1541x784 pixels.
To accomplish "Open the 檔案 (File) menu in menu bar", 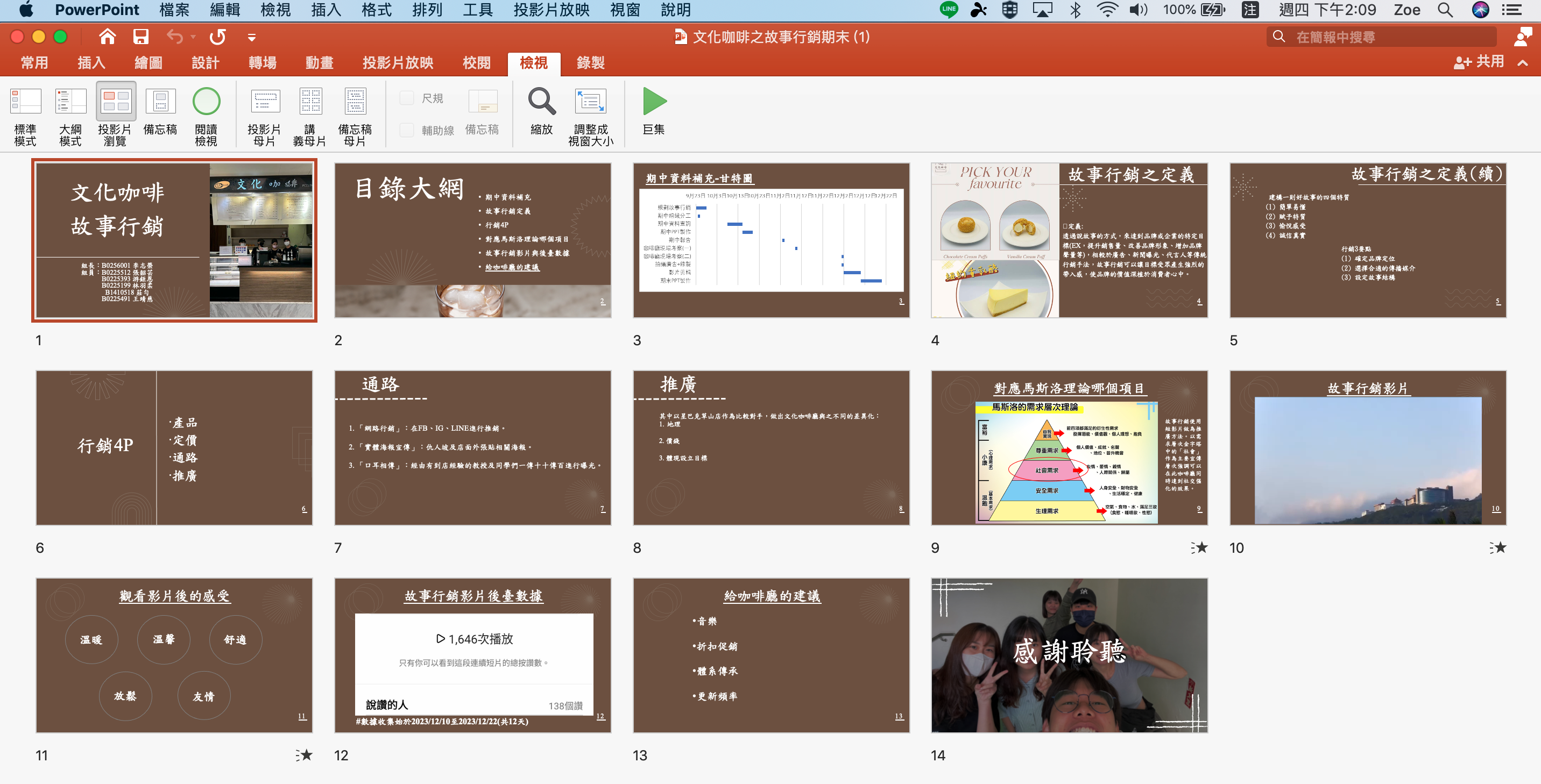I will pyautogui.click(x=174, y=10).
